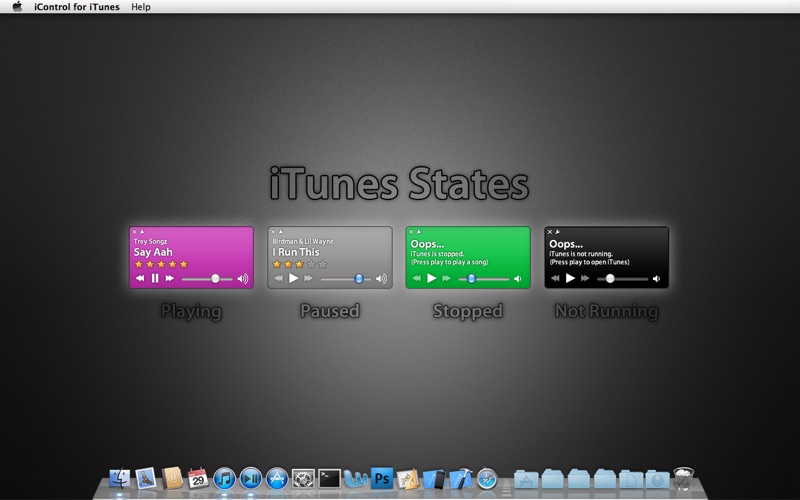Open iOS Simulator icon in dock
The width and height of the screenshot is (800, 500).
click(434, 479)
